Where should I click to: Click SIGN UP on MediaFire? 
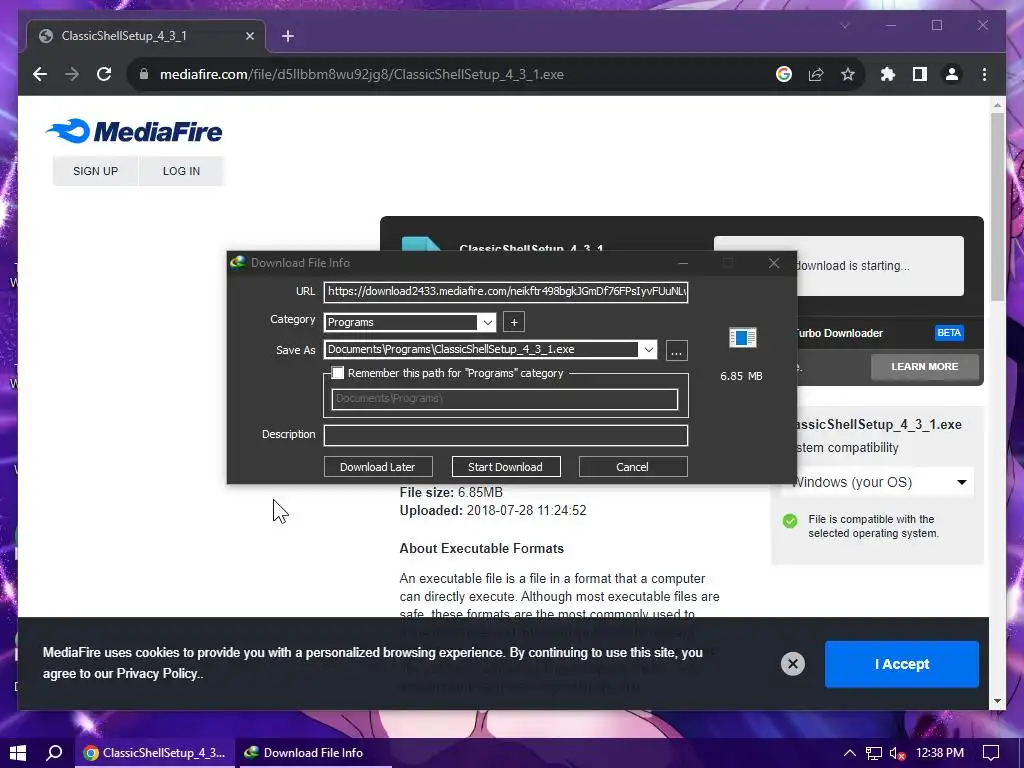click(95, 171)
